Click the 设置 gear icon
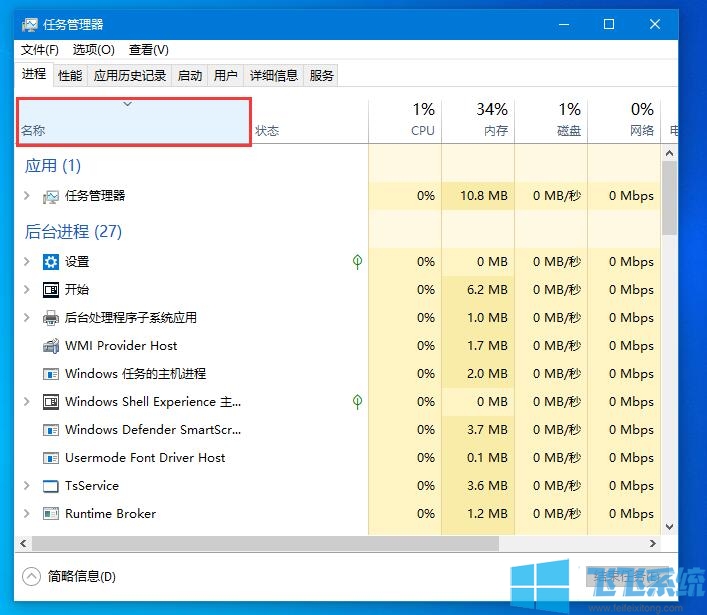The image size is (707, 615). pyautogui.click(x=50, y=262)
